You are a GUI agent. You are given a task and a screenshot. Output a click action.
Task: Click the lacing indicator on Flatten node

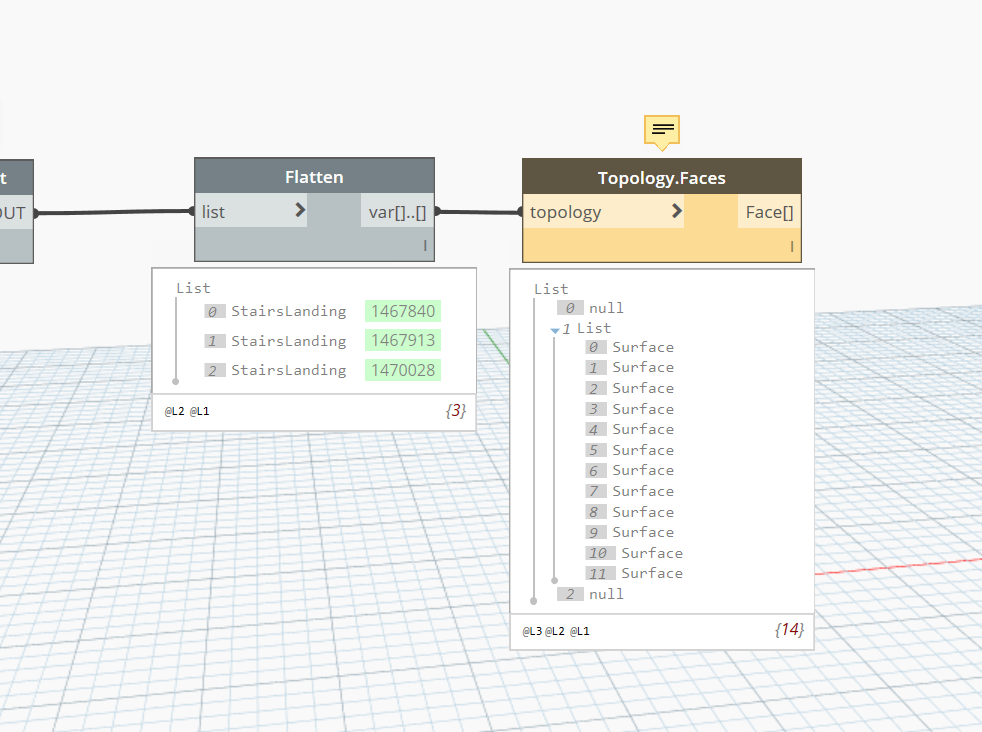click(425, 245)
